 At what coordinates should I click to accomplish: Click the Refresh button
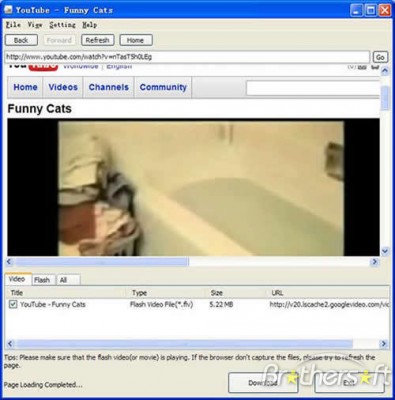coord(97,40)
